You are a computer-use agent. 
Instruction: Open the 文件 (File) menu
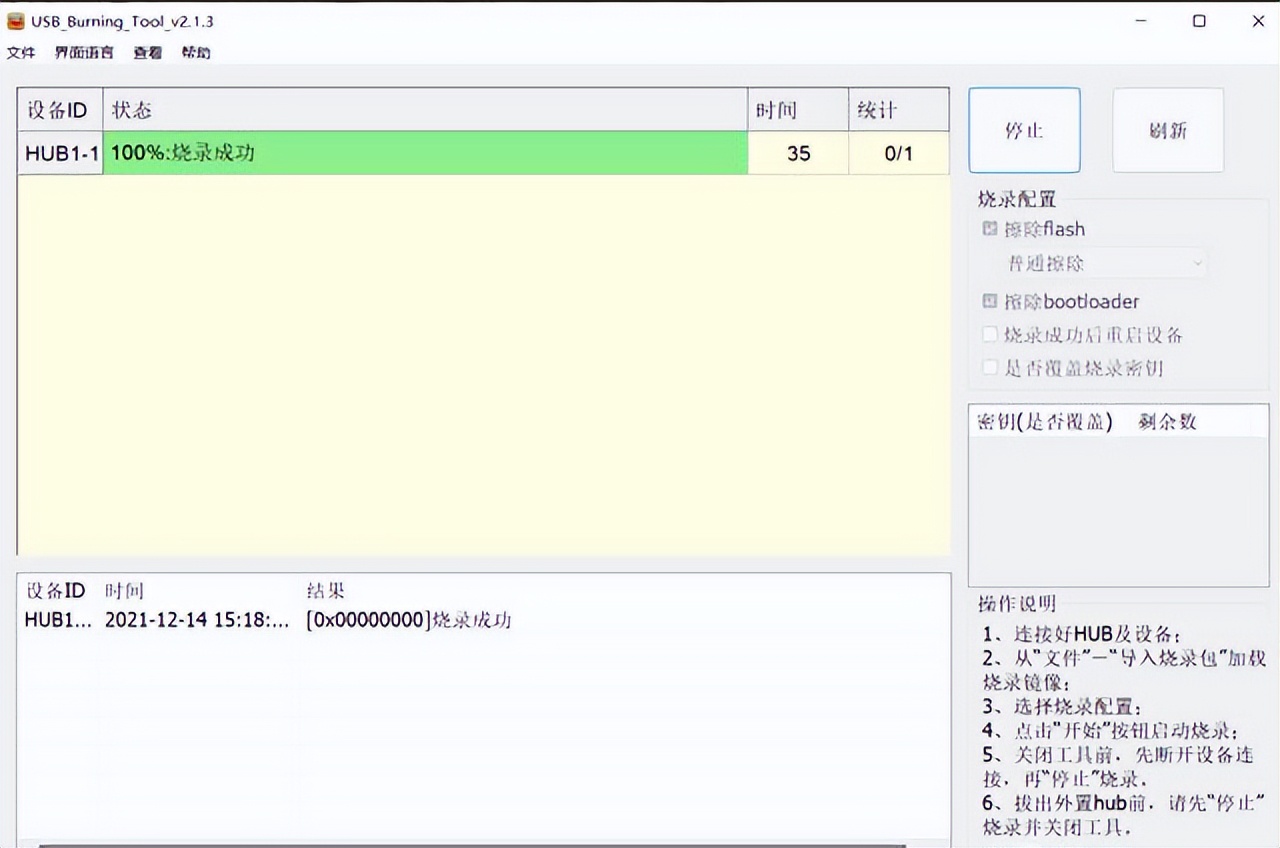click(x=21, y=52)
